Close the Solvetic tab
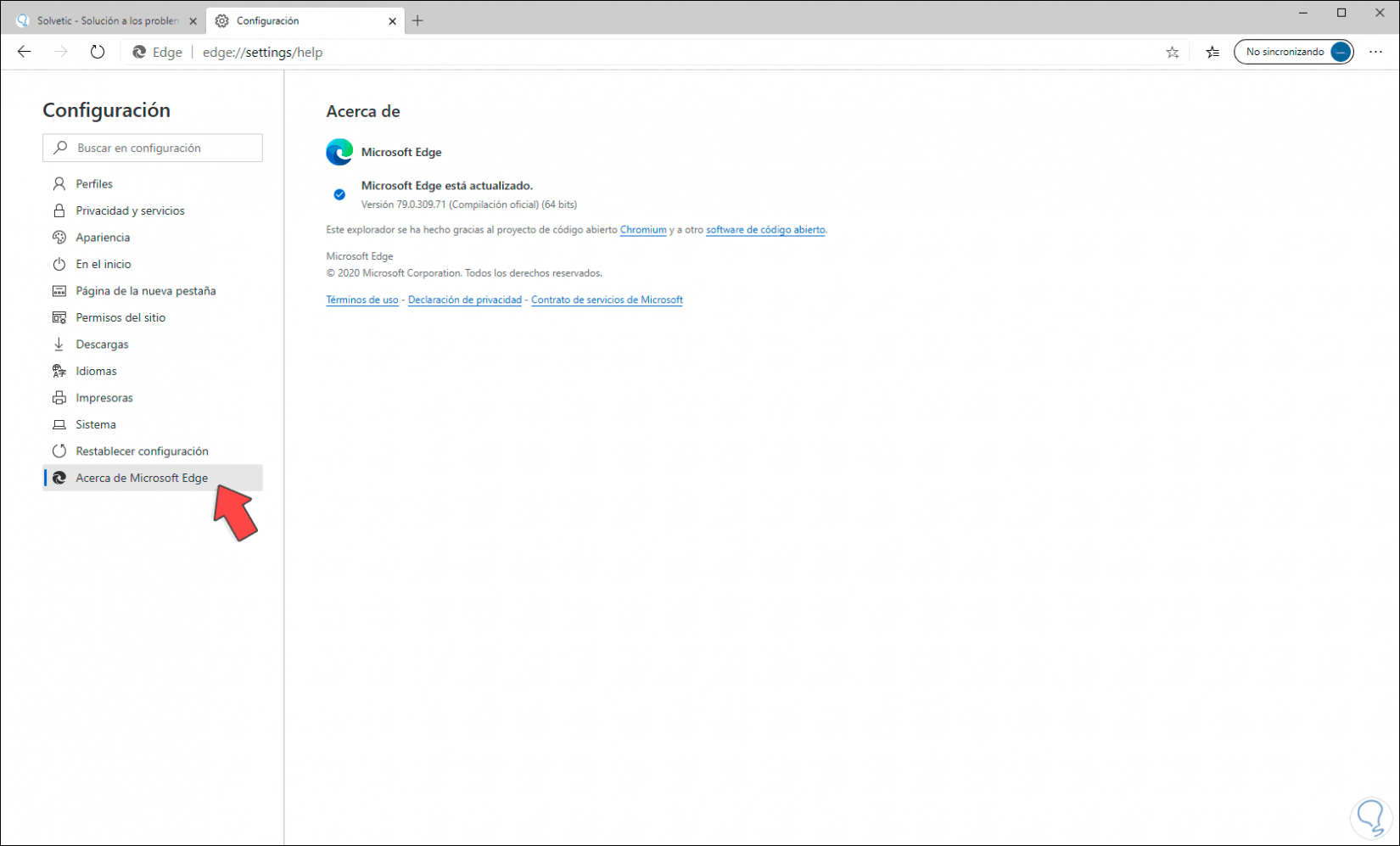The height and width of the screenshot is (846, 1400). pyautogui.click(x=193, y=21)
